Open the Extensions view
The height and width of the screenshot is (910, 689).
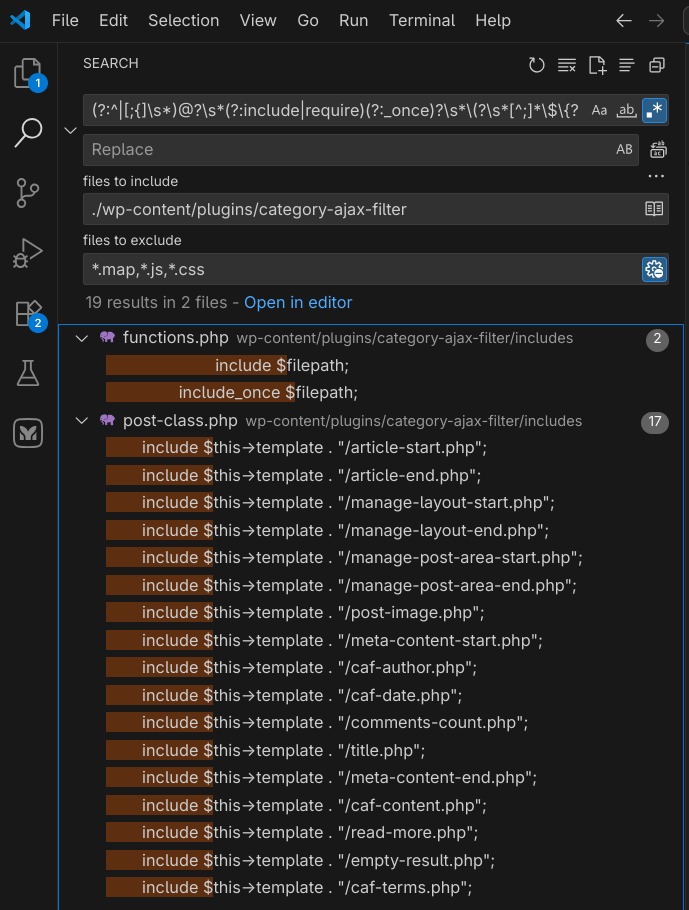[x=28, y=313]
